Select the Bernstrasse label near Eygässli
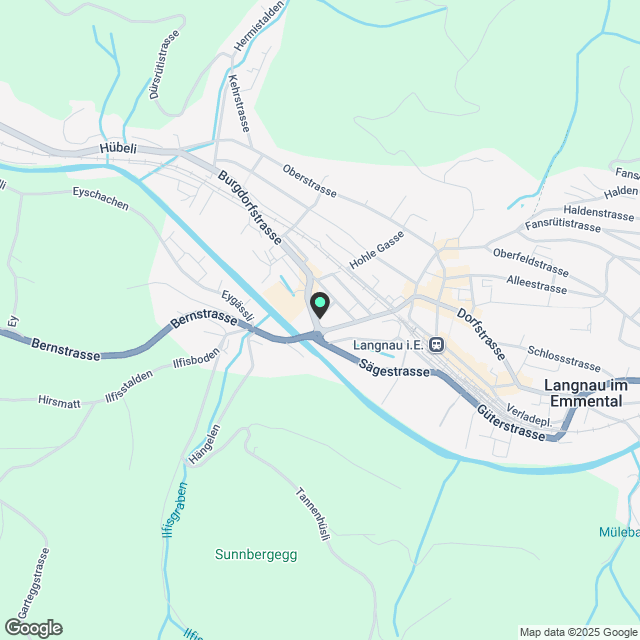The width and height of the screenshot is (640, 640). 204,318
